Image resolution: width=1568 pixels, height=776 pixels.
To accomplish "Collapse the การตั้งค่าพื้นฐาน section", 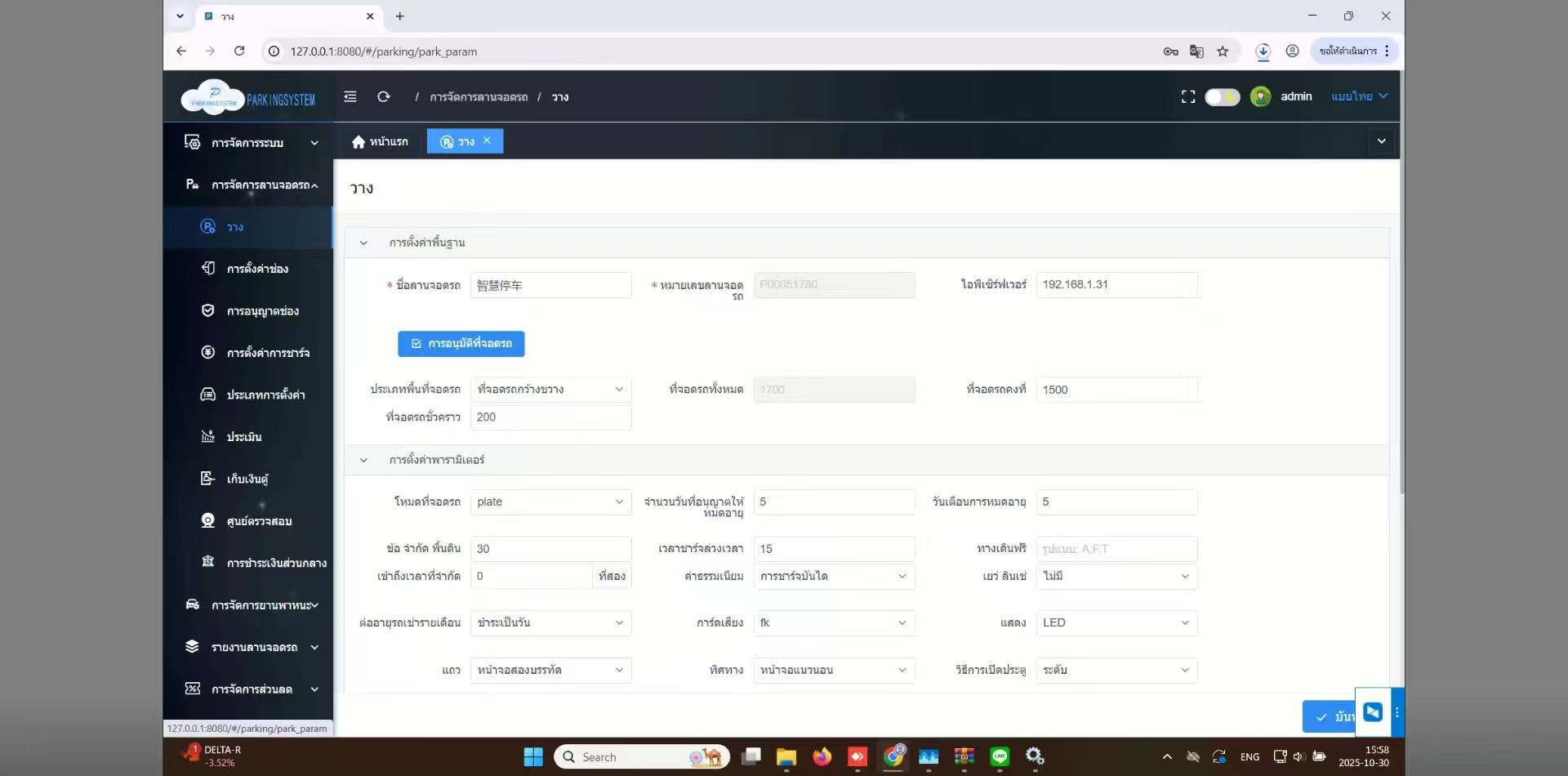I will point(363,243).
